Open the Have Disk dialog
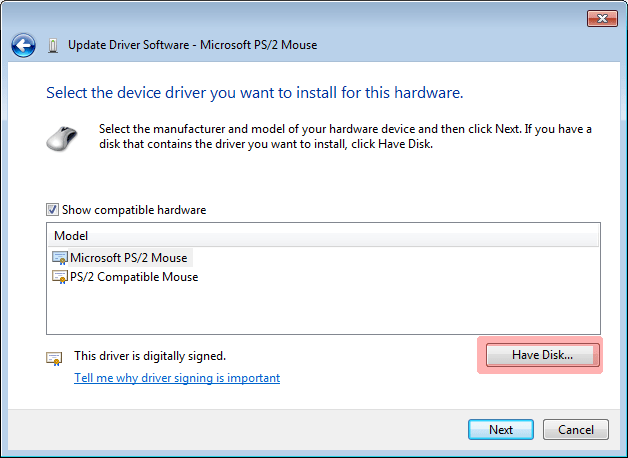 click(x=542, y=355)
